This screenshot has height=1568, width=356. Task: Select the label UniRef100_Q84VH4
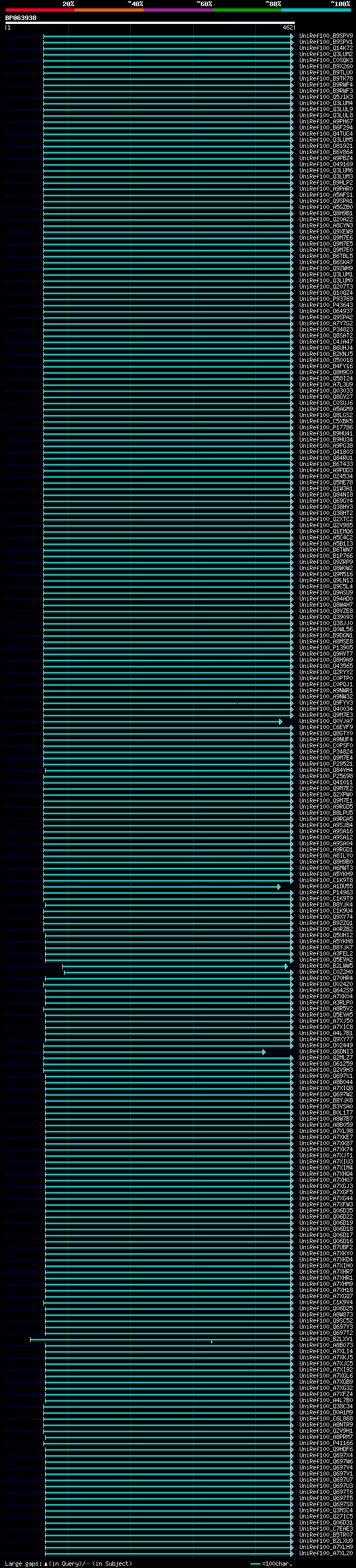click(x=325, y=770)
